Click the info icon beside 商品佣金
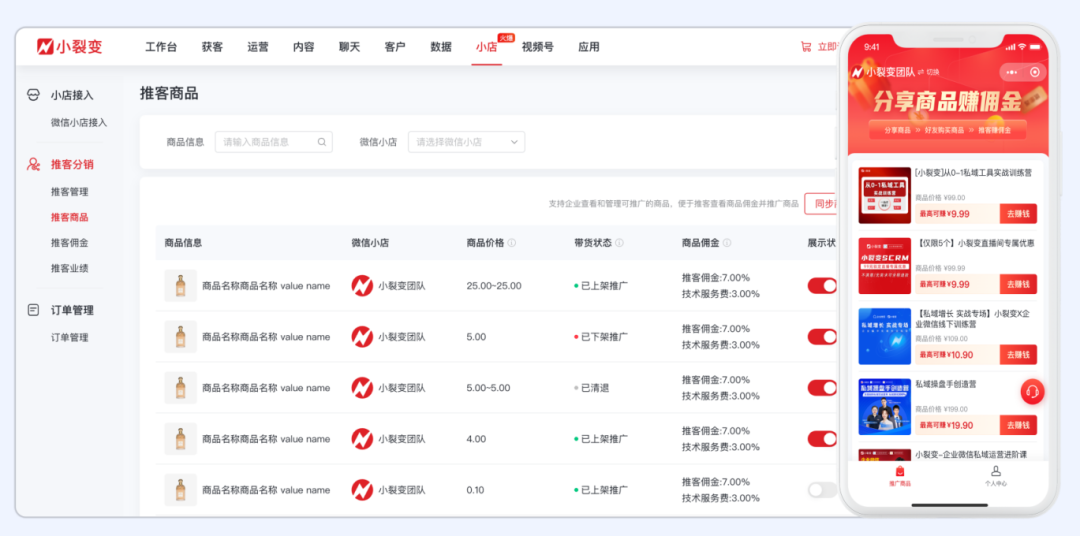The height and width of the screenshot is (536, 1080). [x=727, y=243]
